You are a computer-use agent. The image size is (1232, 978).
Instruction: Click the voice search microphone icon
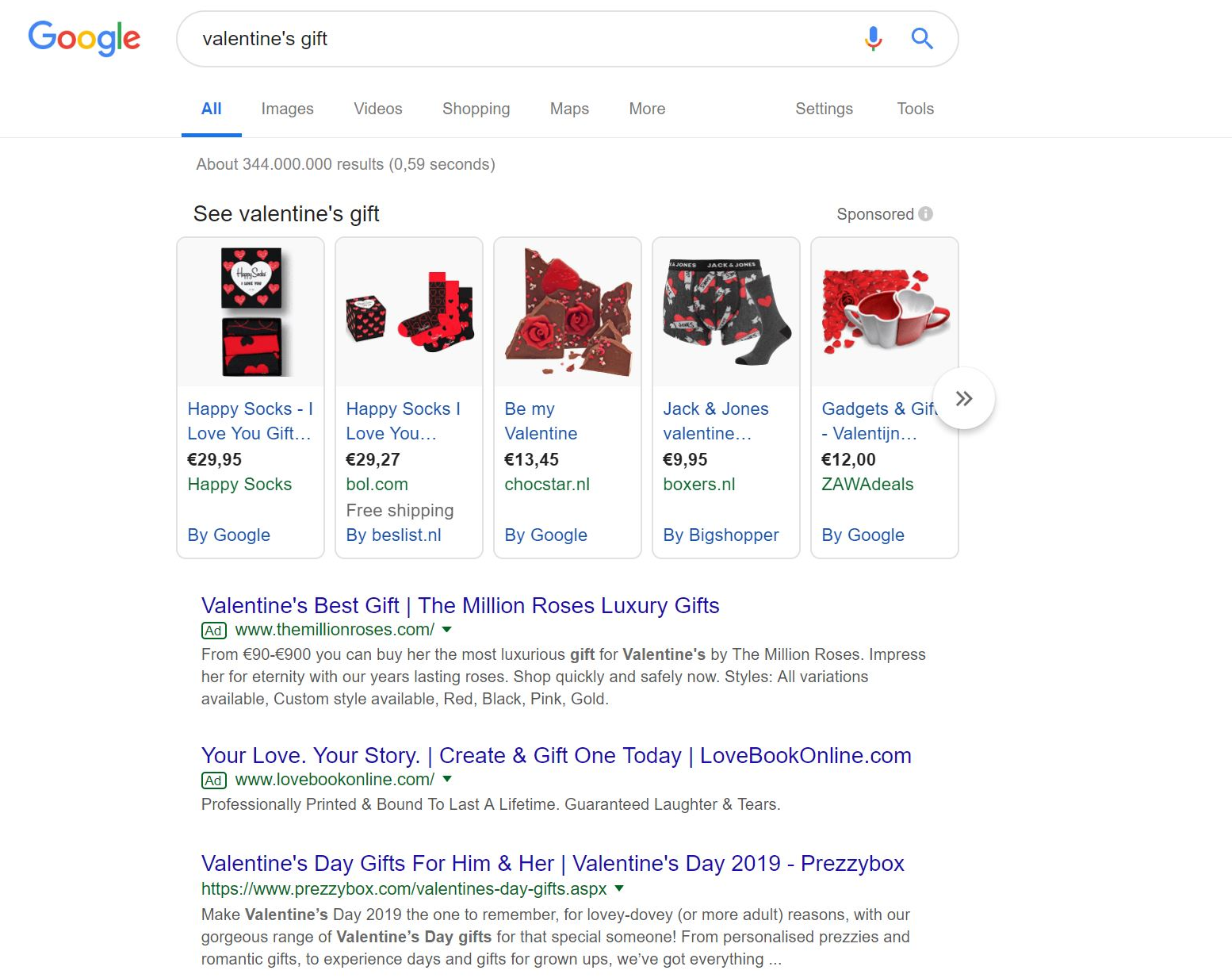[x=873, y=38]
